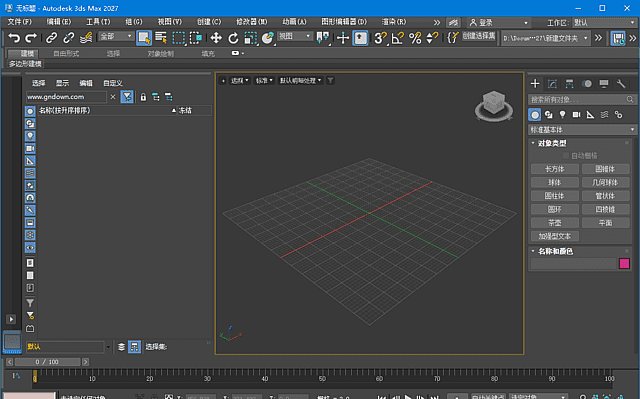Open the pink object color swatch
Screen dimensions: 640x399
pos(624,264)
